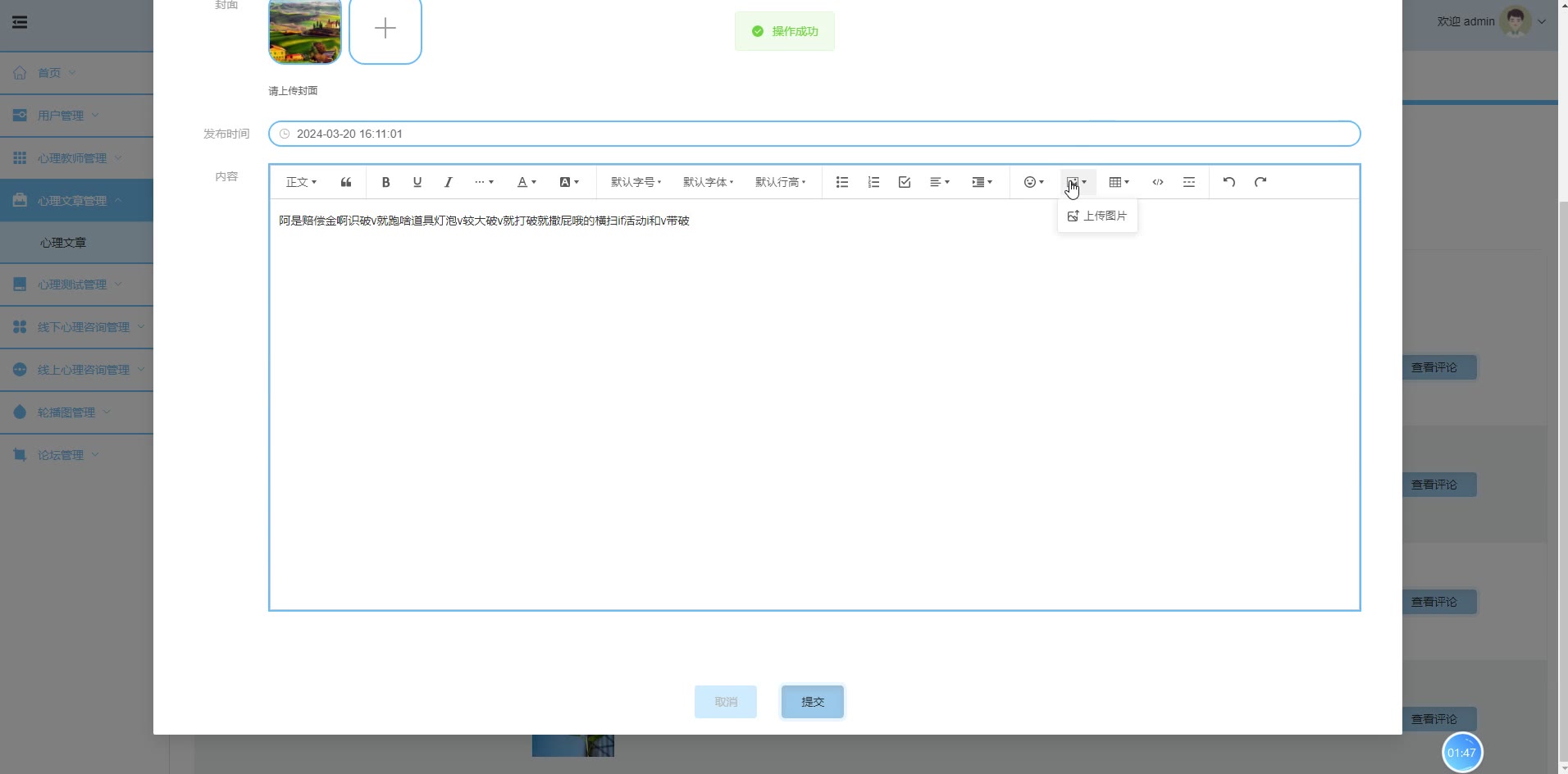Toggle italic formatting
The height and width of the screenshot is (774, 1568).
pyautogui.click(x=448, y=182)
